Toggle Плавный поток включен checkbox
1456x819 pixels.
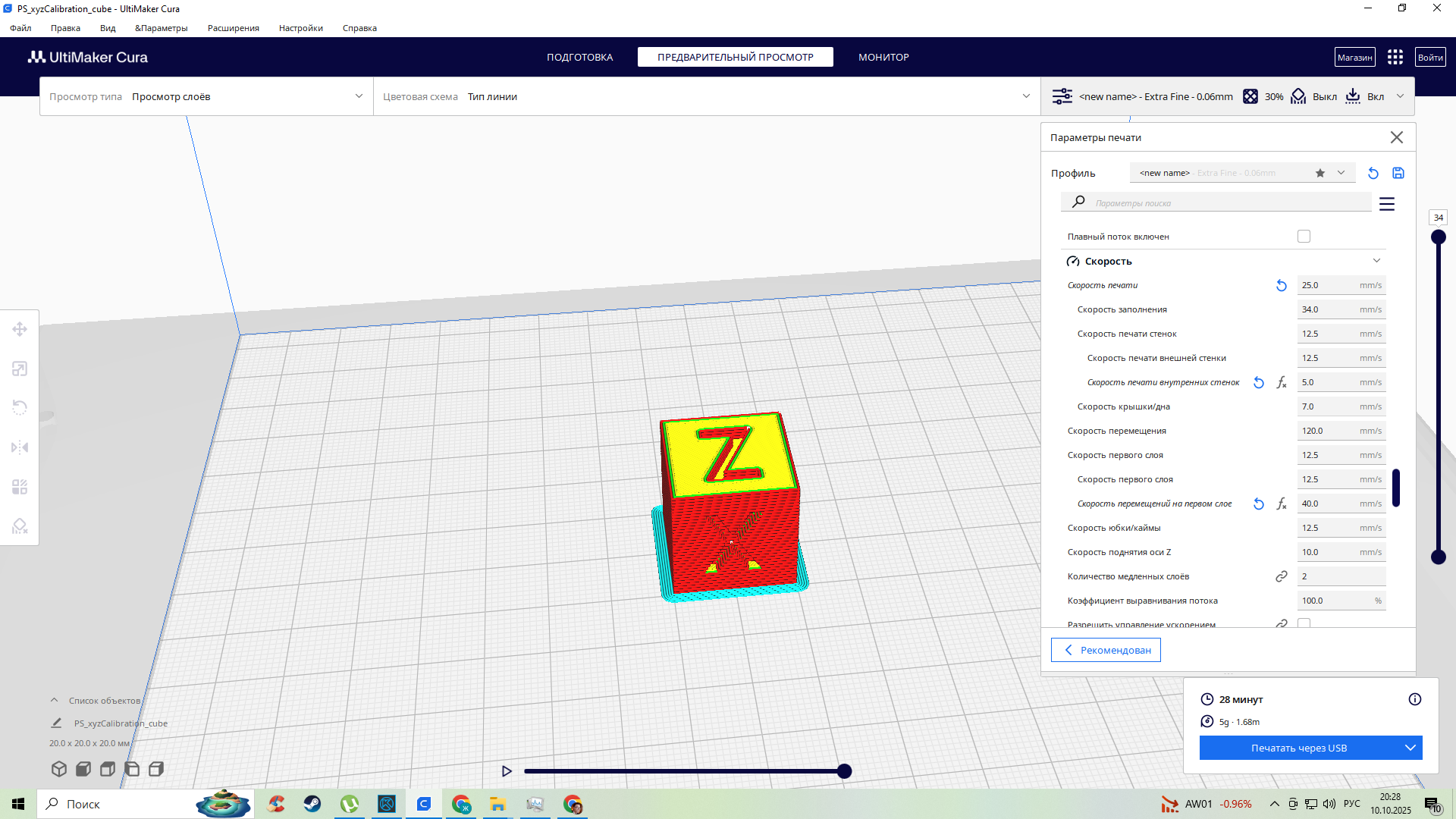[x=1304, y=237]
